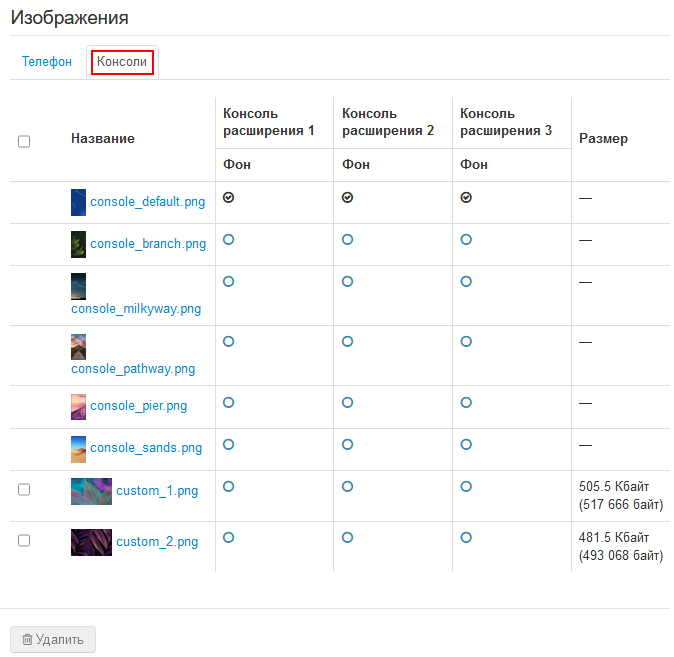Viewport: 674px width, 657px height.
Task: Select the Консоли tab
Action: (x=122, y=62)
